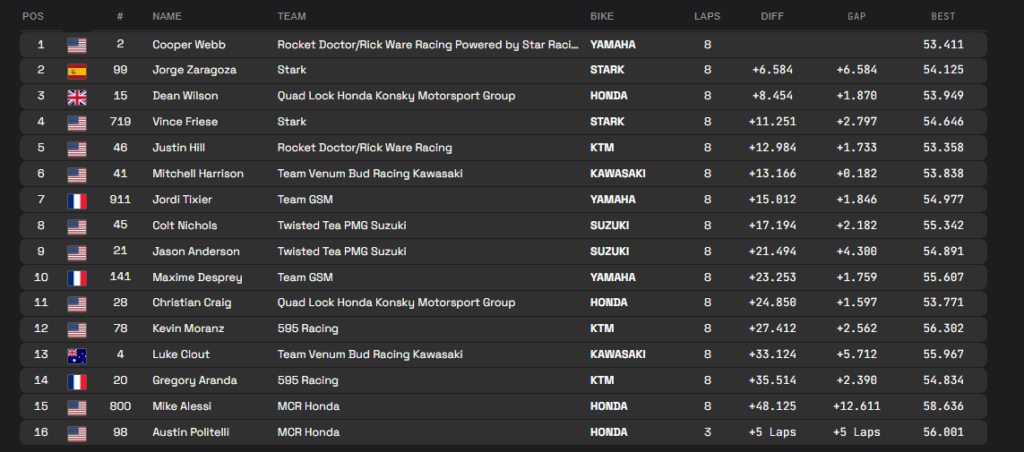Click rider number 911
The image size is (1024, 452).
pos(120,199)
